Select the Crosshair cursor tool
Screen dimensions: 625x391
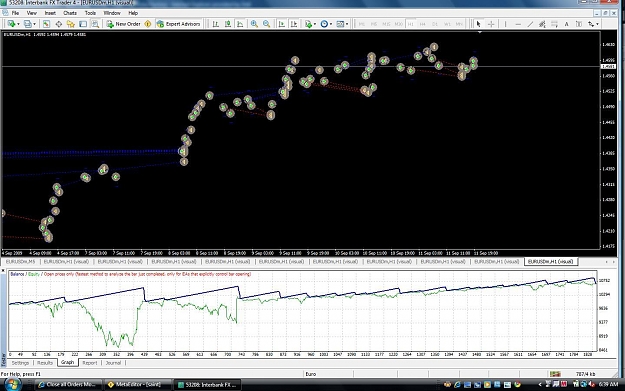(491, 24)
